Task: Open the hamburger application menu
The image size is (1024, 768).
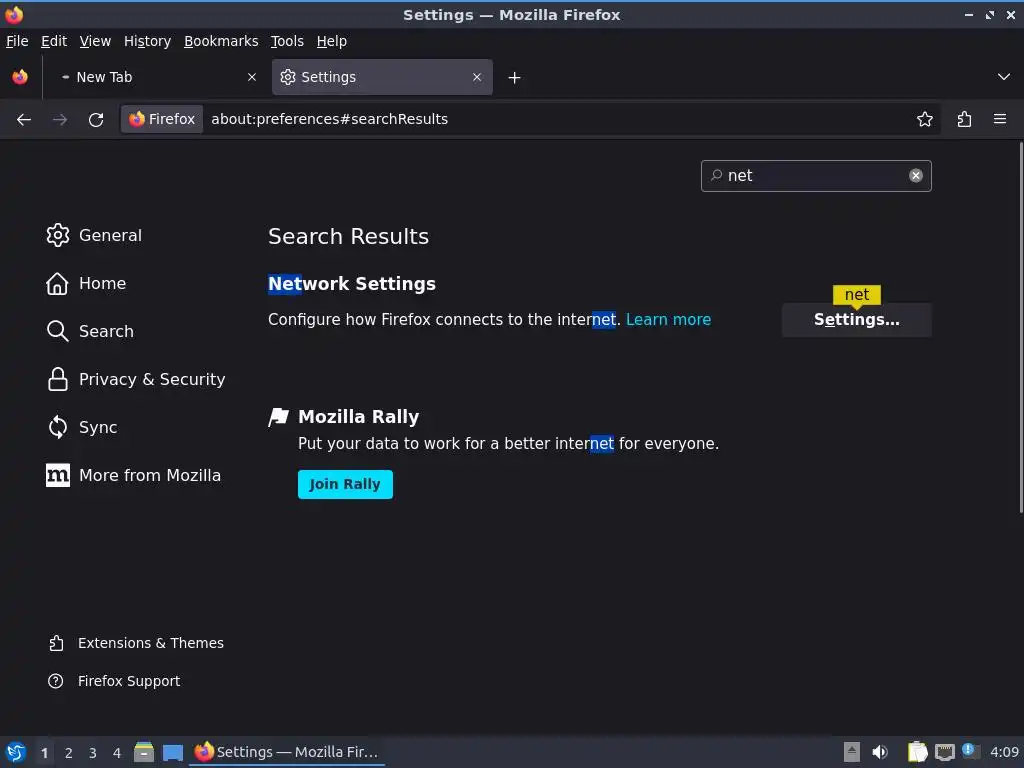Action: (x=999, y=120)
